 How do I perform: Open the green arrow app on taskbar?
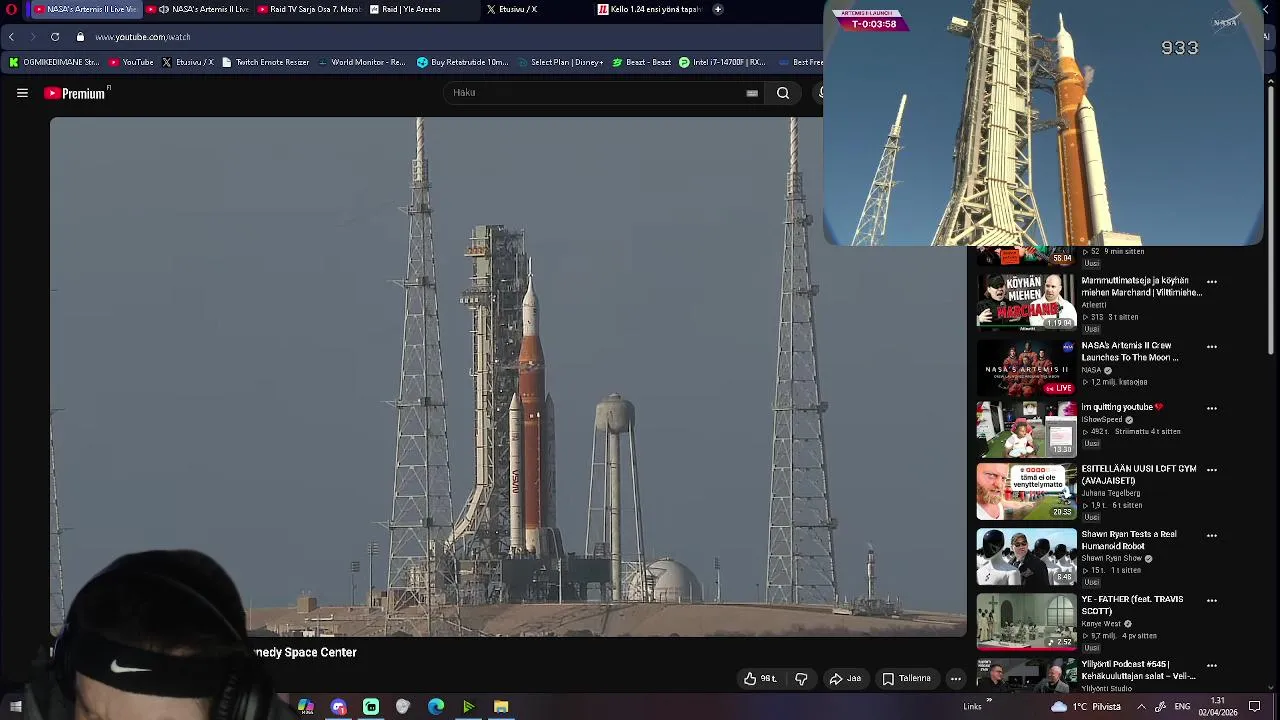coord(468,707)
